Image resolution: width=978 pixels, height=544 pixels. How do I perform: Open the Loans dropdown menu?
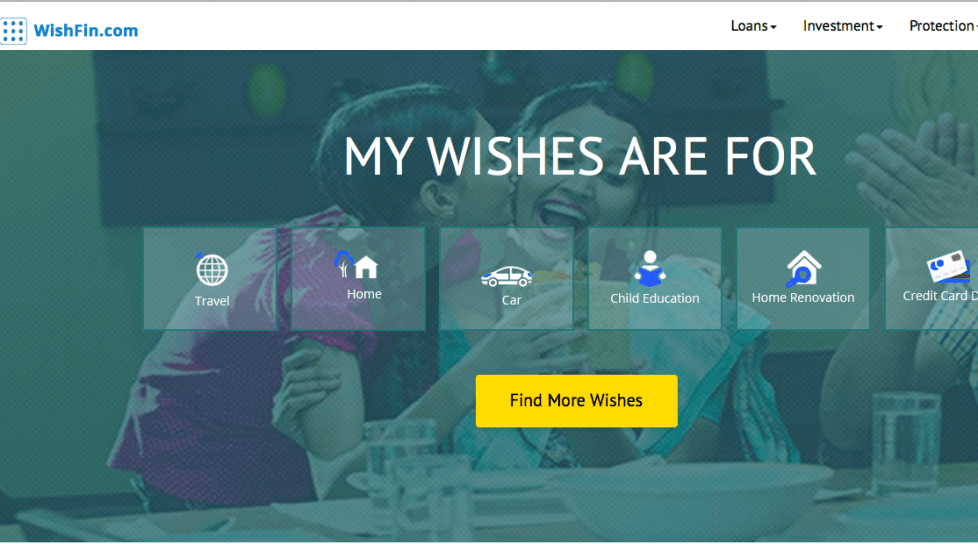tap(753, 26)
